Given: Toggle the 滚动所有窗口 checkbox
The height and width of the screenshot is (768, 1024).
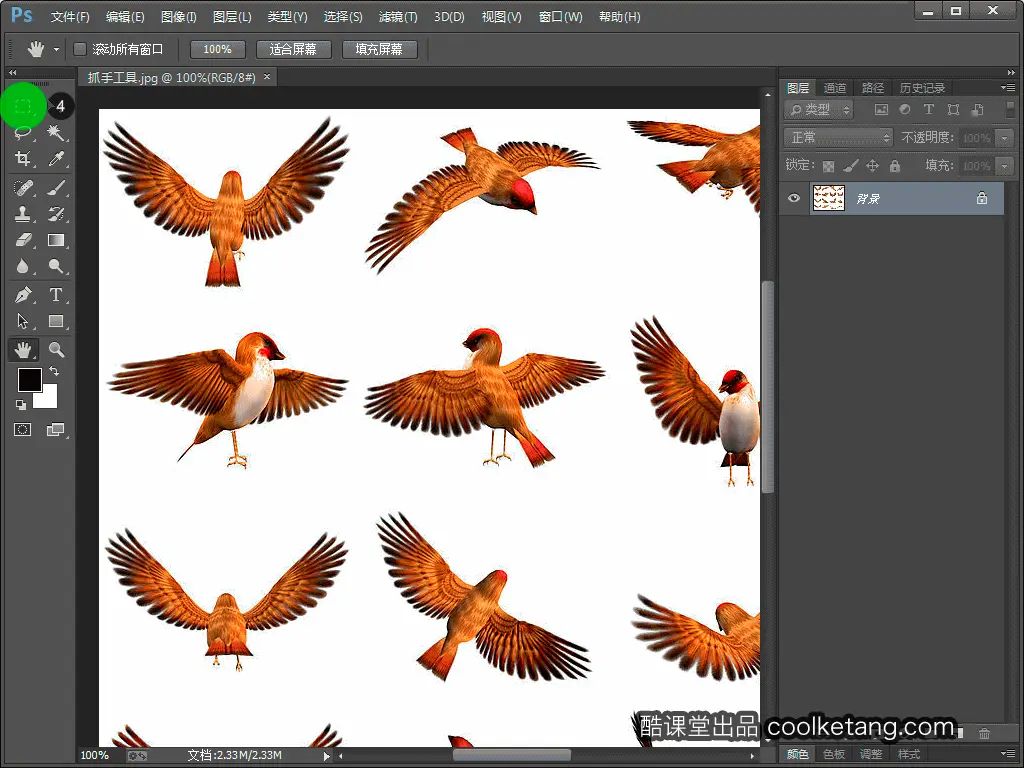Looking at the screenshot, I should (x=80, y=49).
